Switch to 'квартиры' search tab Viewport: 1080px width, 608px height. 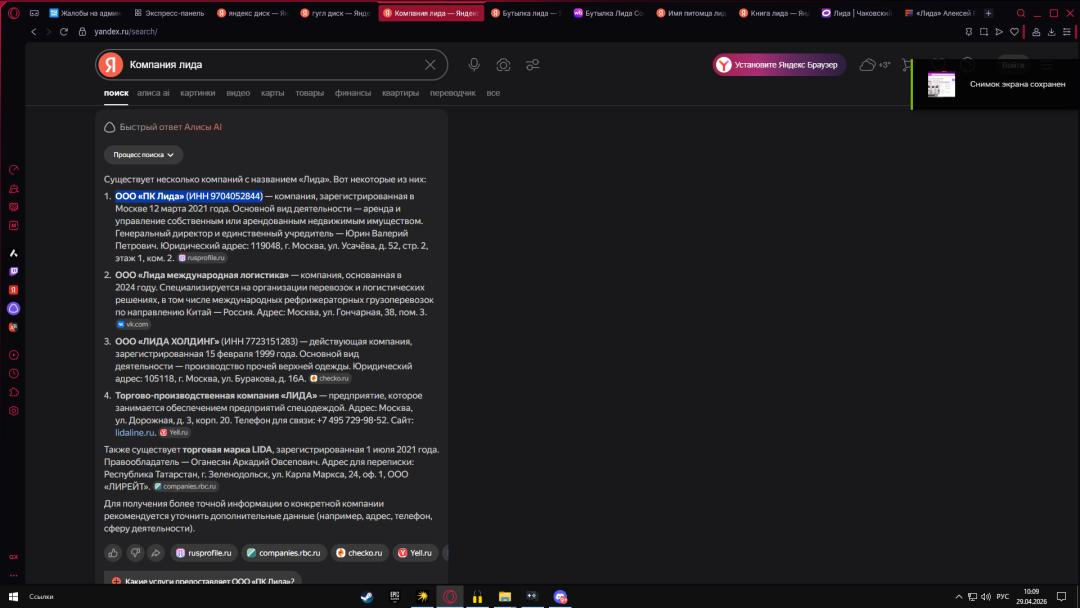(x=400, y=93)
